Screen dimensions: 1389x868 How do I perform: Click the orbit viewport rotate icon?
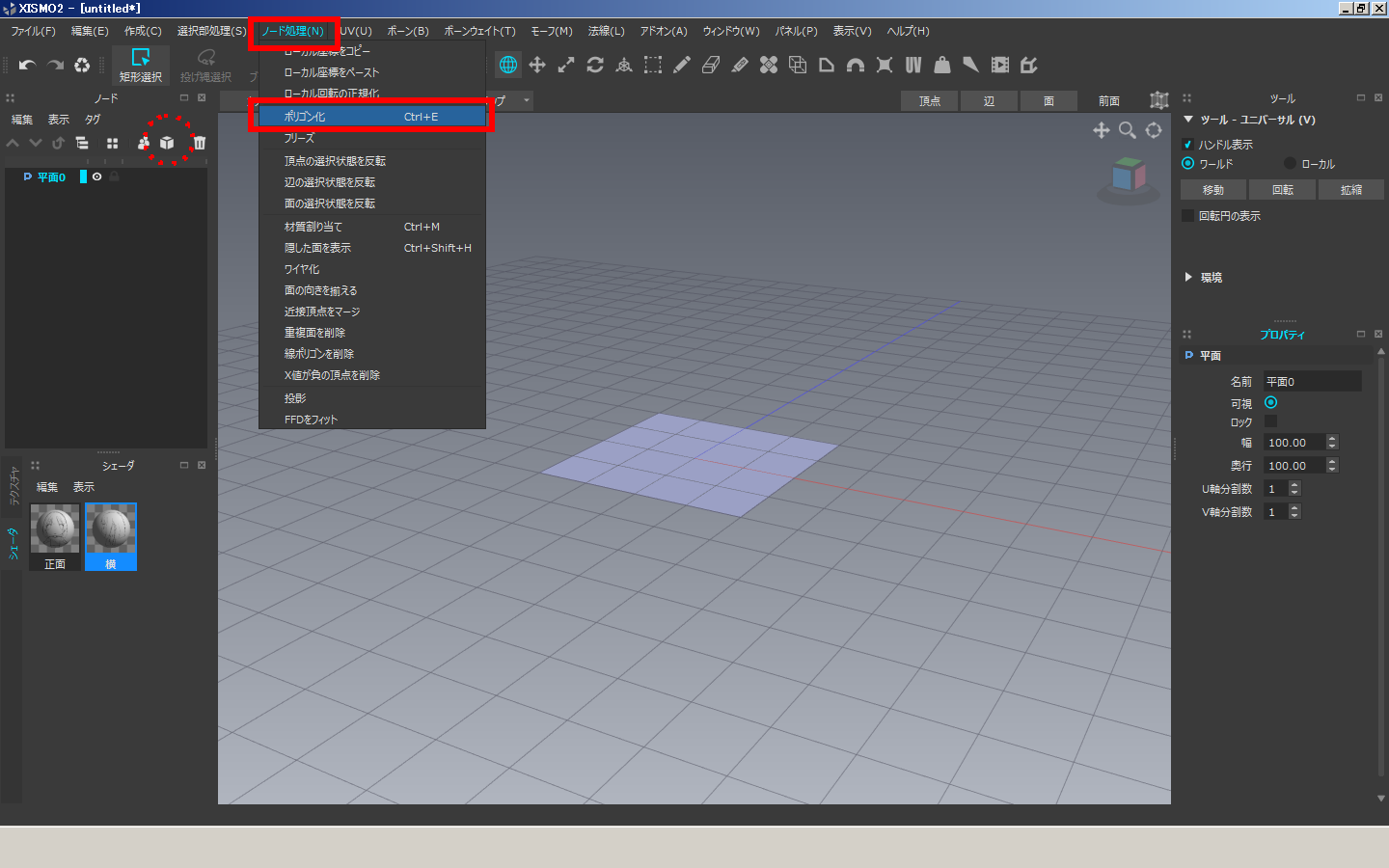[x=1154, y=130]
